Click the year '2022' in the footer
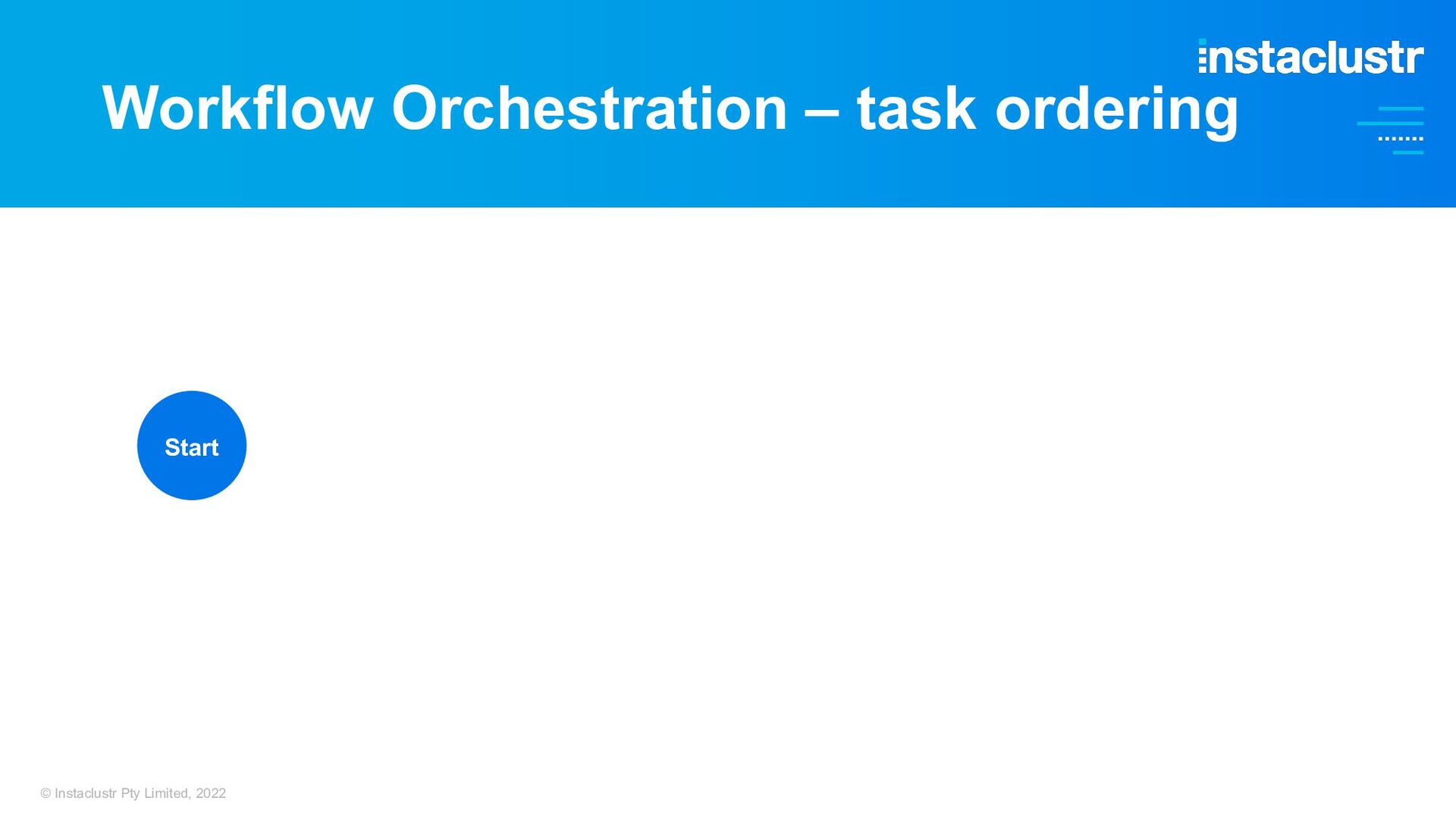The width and height of the screenshot is (1456, 819). pyautogui.click(x=211, y=793)
